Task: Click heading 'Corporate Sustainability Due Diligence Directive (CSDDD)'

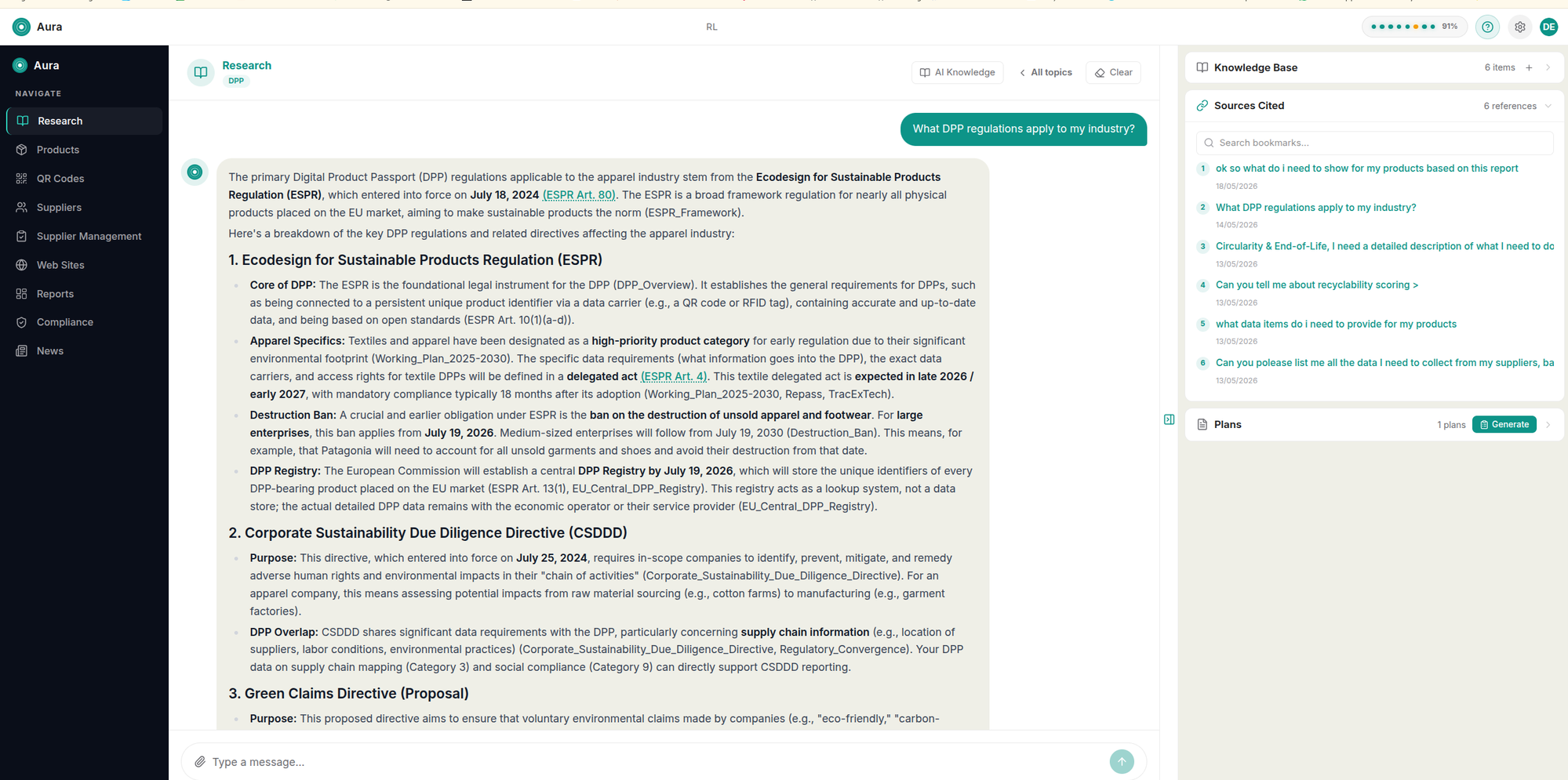Action: tap(427, 533)
